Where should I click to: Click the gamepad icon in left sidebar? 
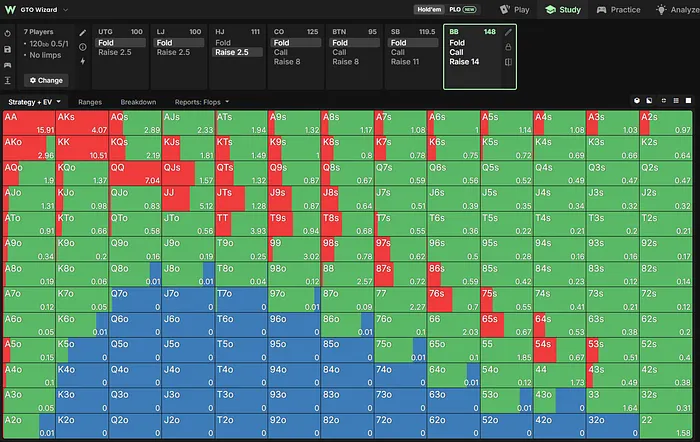8,65
